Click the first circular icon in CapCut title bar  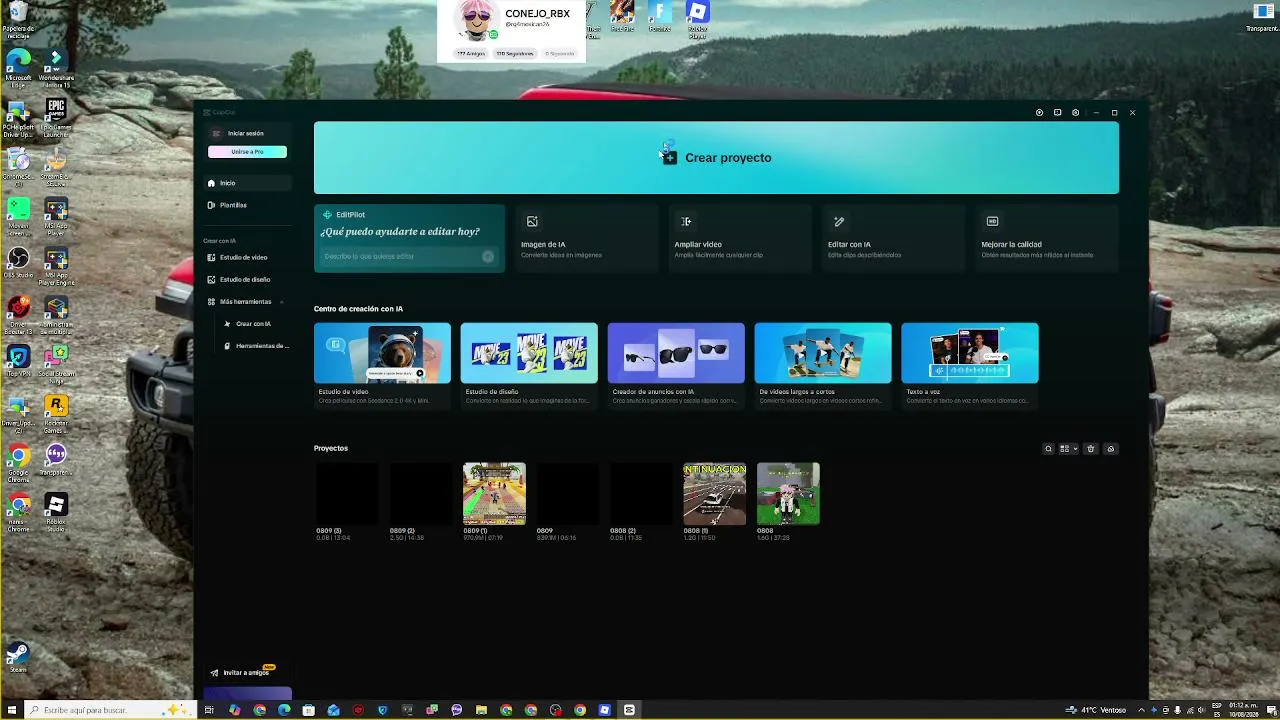pos(1039,113)
